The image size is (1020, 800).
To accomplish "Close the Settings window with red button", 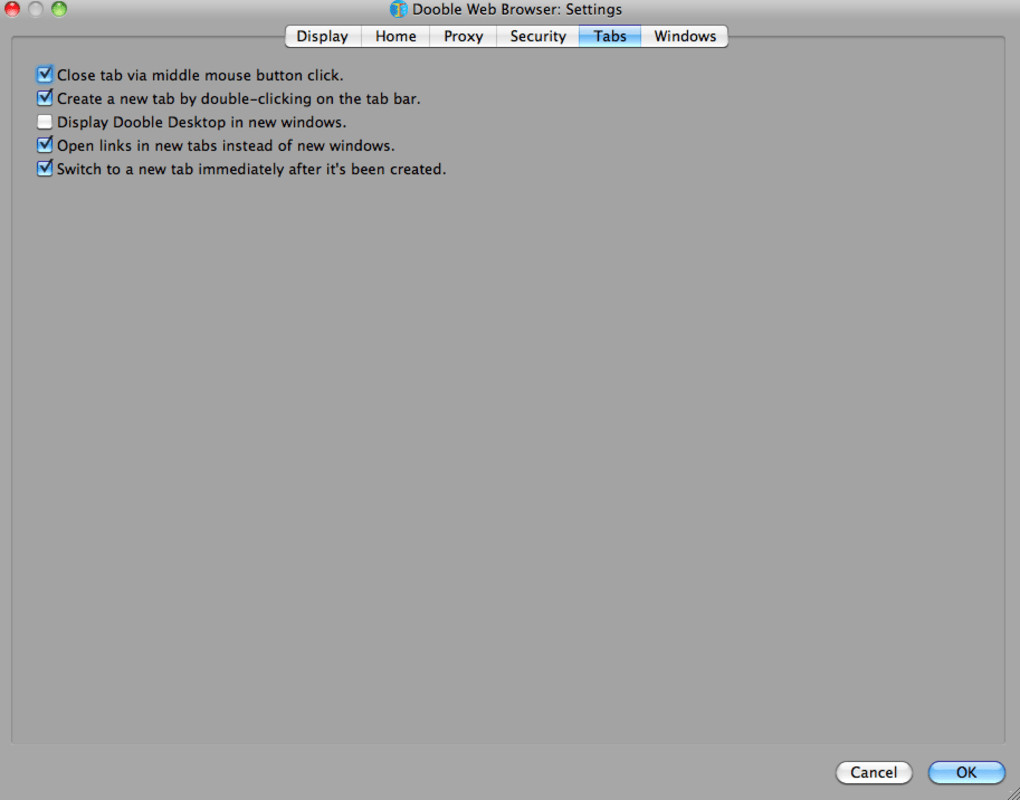I will point(12,9).
